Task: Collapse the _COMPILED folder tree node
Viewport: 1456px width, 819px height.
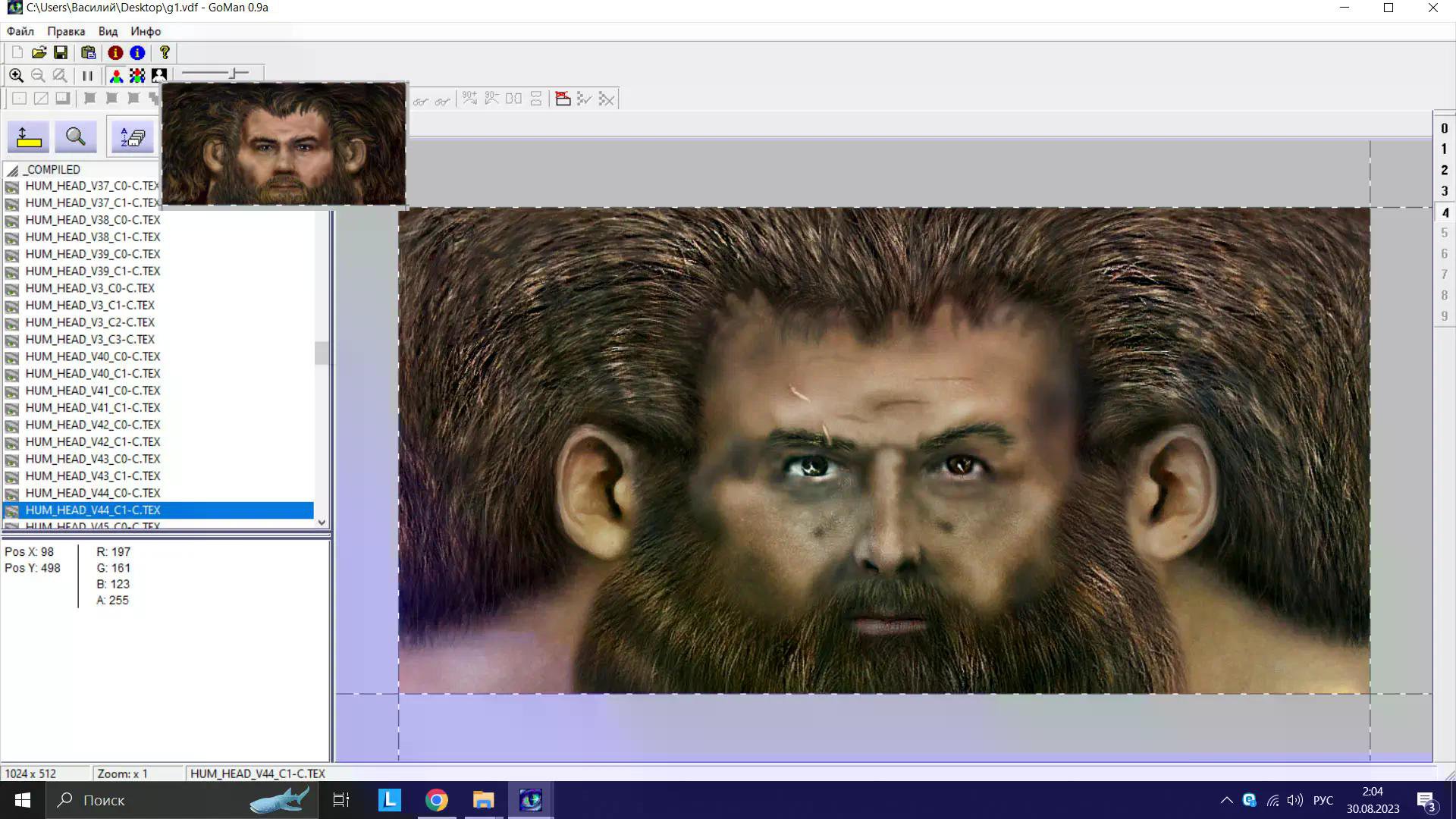Action: click(13, 170)
